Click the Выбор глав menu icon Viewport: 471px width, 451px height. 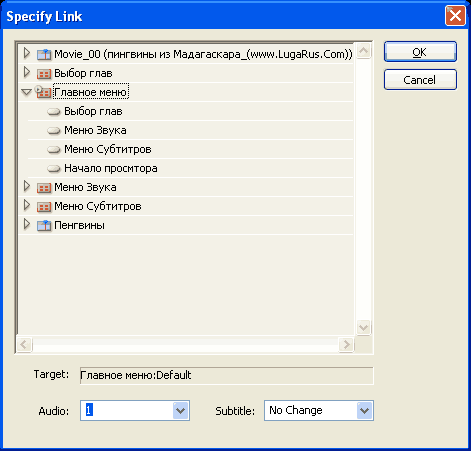coord(44,74)
